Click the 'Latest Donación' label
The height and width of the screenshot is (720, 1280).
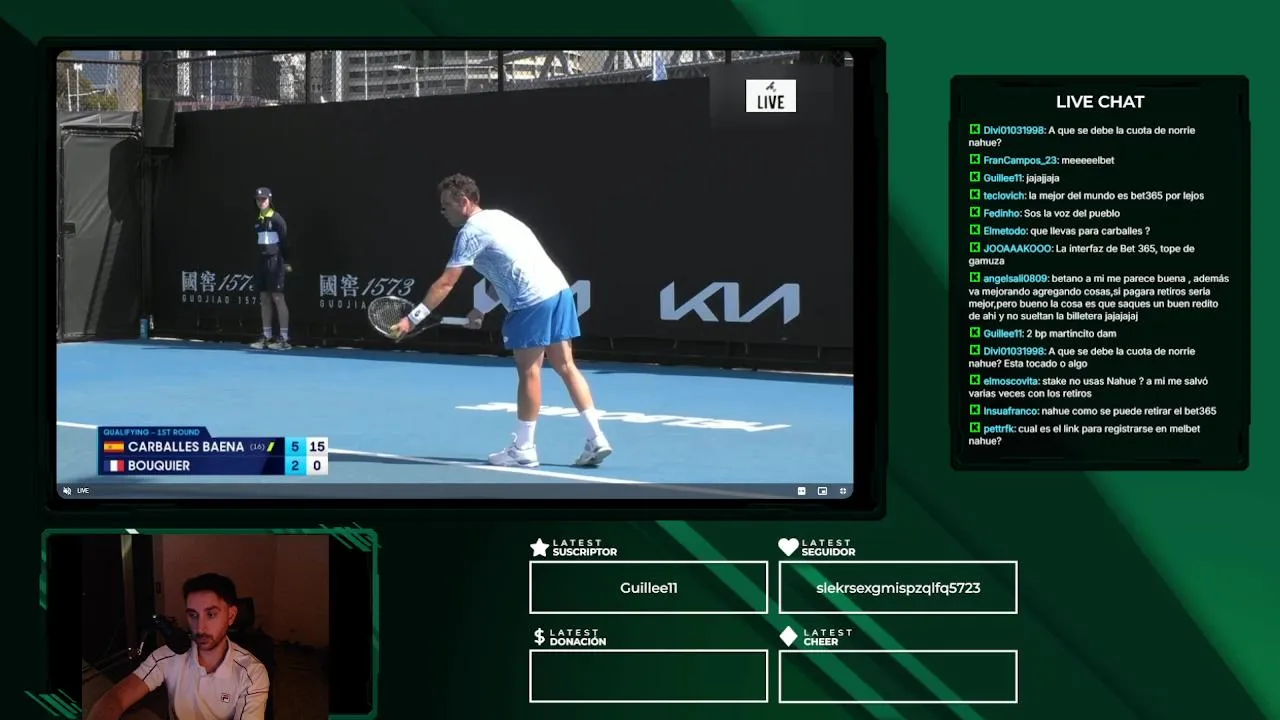[x=578, y=637]
